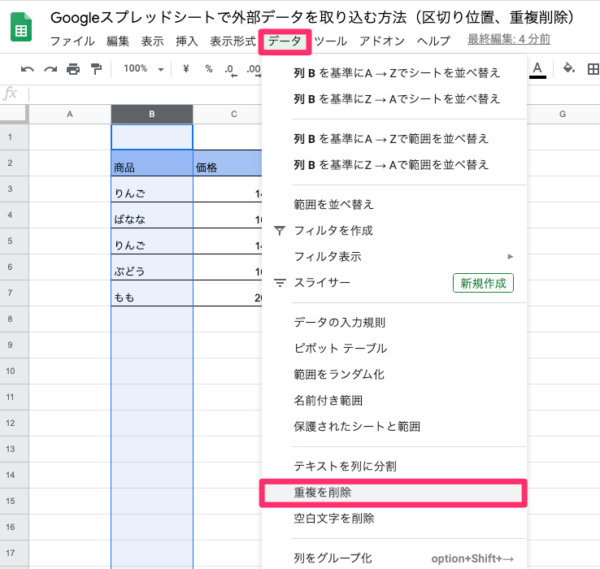
Task: Click the 新規作成 badge next to スライサー
Action: (x=482, y=283)
